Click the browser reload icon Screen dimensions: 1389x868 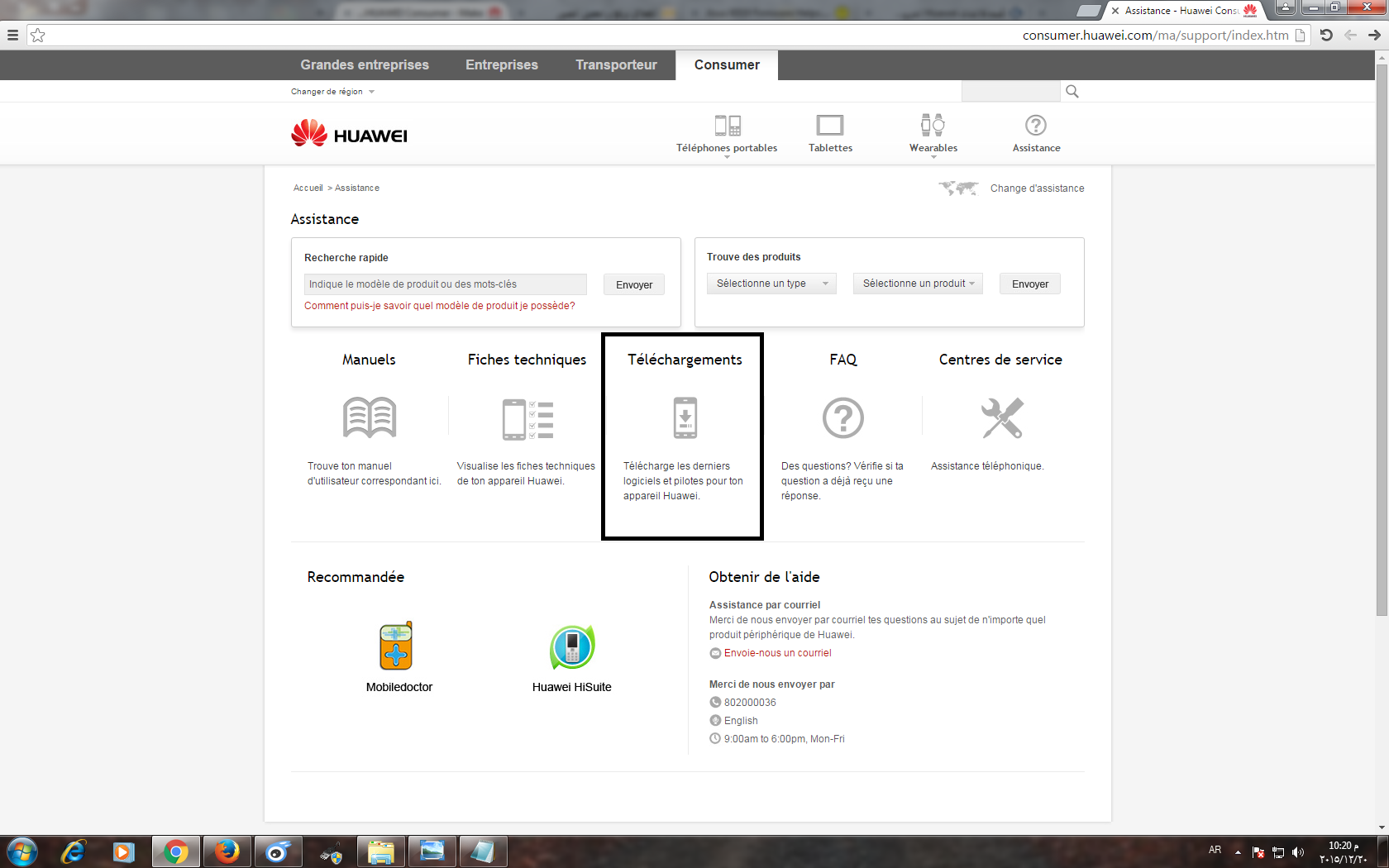point(1326,35)
